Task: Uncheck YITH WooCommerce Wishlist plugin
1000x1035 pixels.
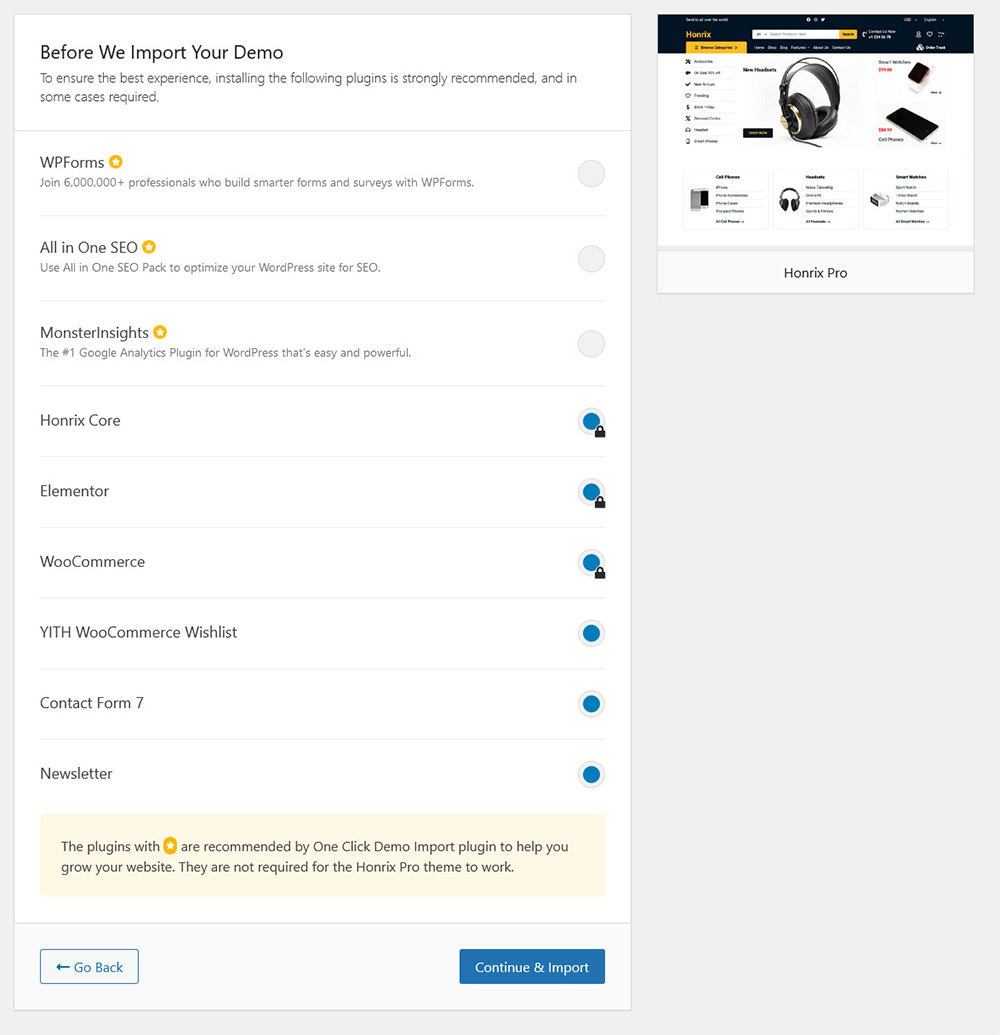Action: (x=591, y=633)
